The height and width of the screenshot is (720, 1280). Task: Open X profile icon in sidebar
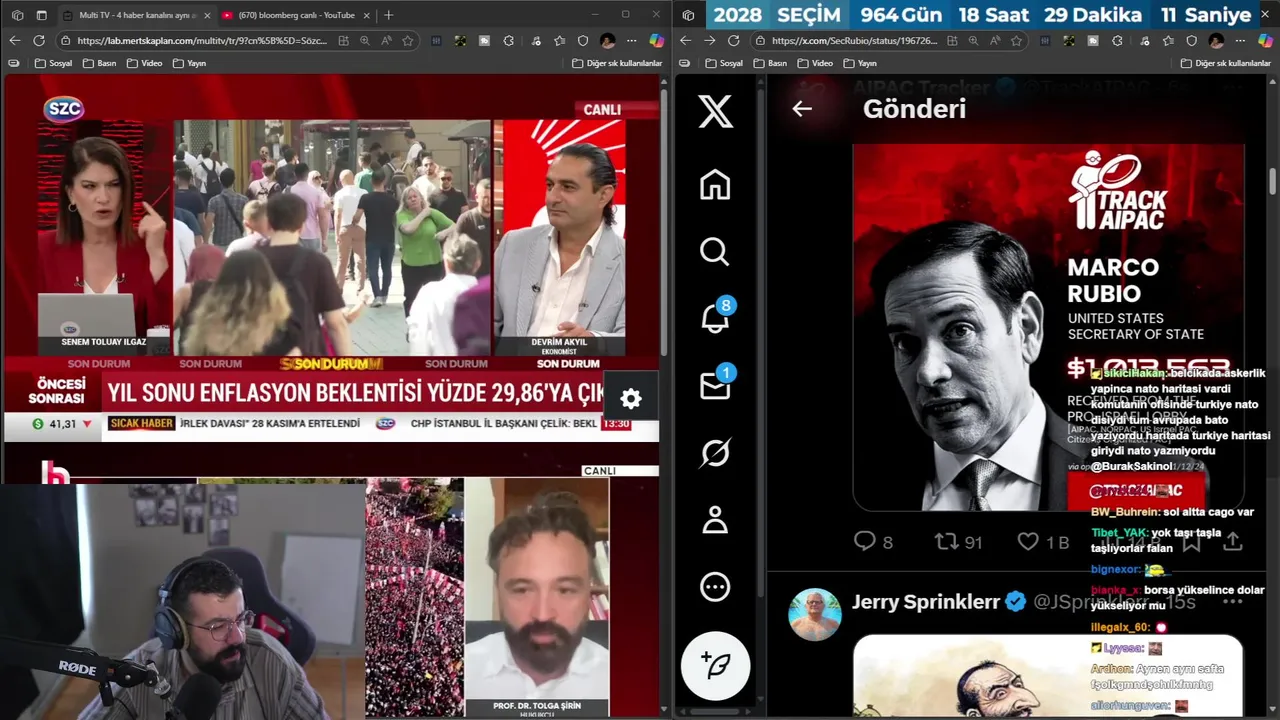coord(715,520)
